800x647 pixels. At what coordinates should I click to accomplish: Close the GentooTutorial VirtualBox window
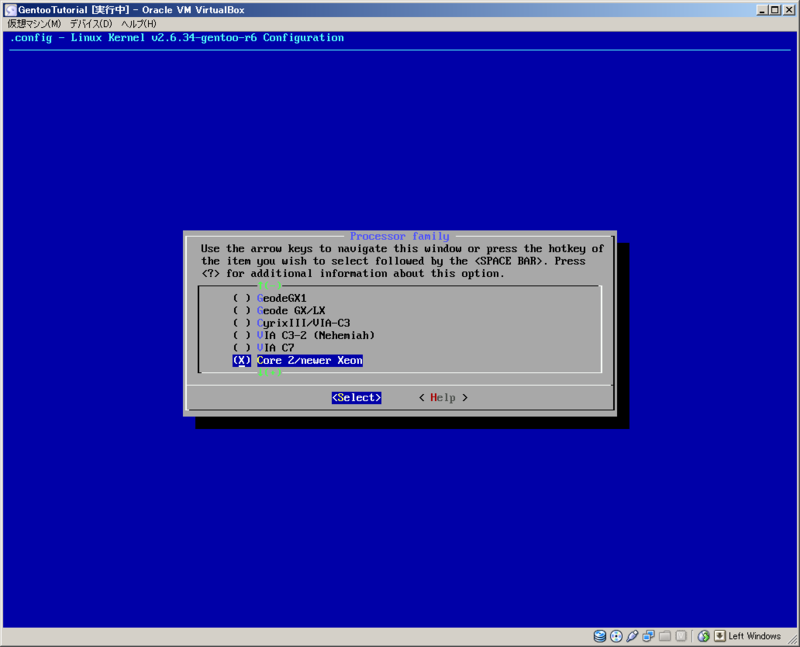[789, 10]
